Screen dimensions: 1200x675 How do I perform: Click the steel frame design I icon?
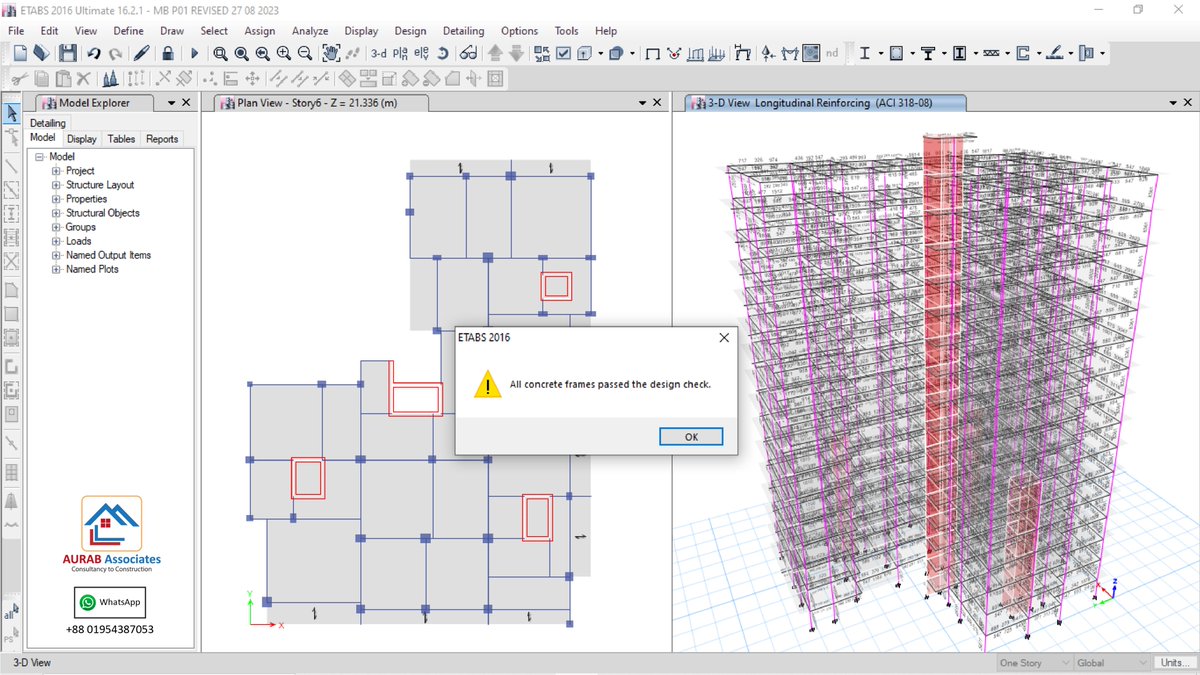[864, 53]
